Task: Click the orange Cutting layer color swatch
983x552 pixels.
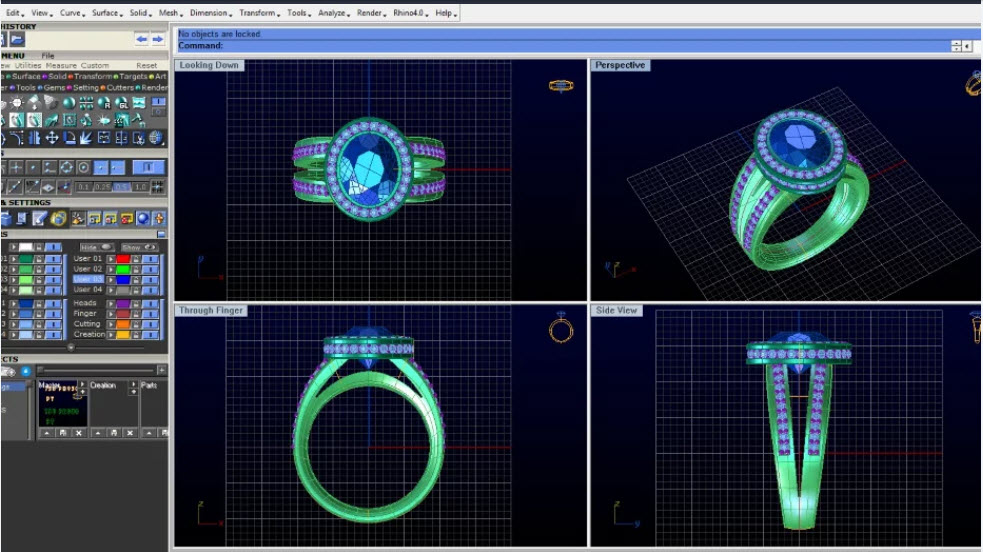Action: coord(124,324)
